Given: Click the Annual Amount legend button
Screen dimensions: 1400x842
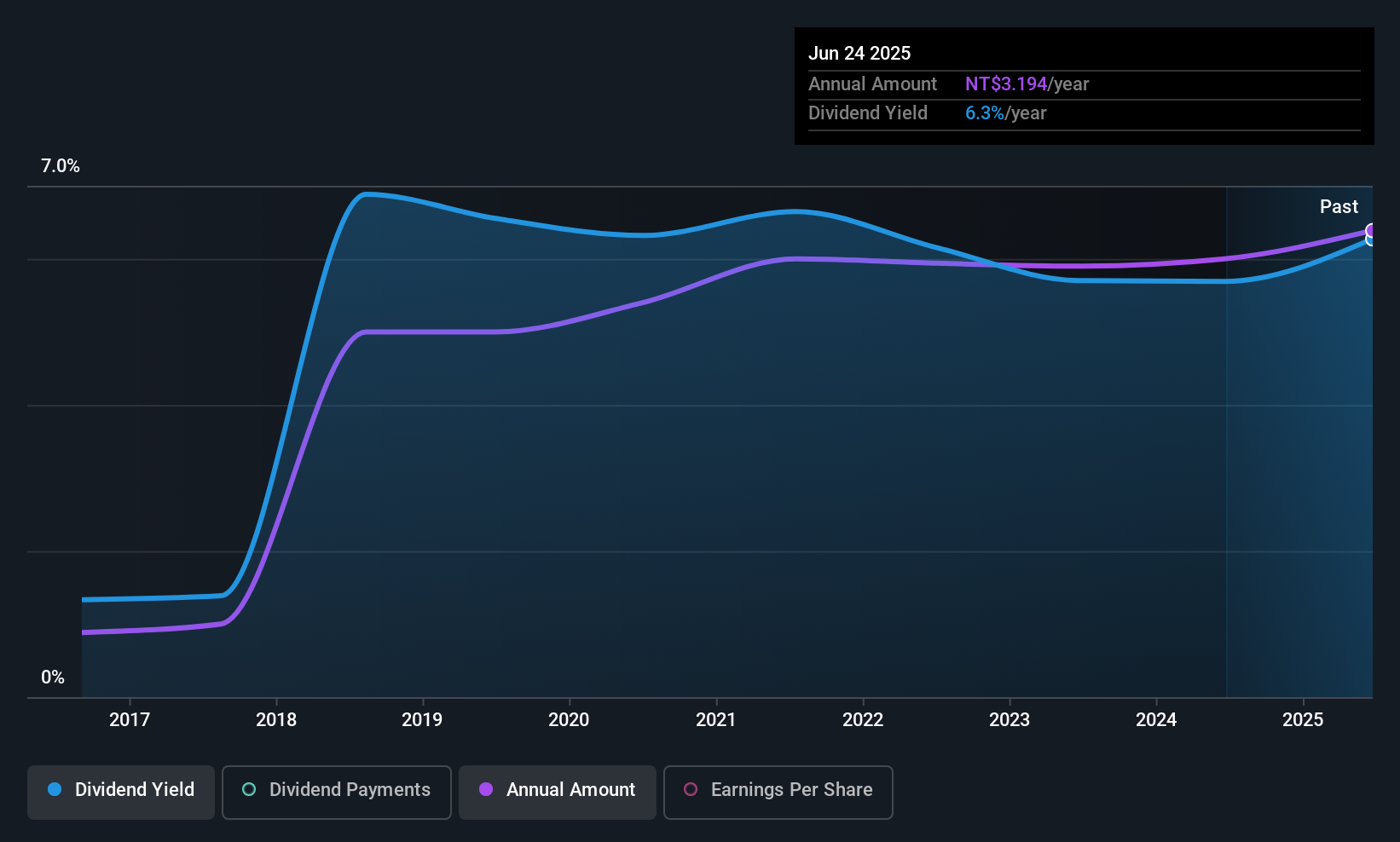Looking at the screenshot, I should 557,790.
